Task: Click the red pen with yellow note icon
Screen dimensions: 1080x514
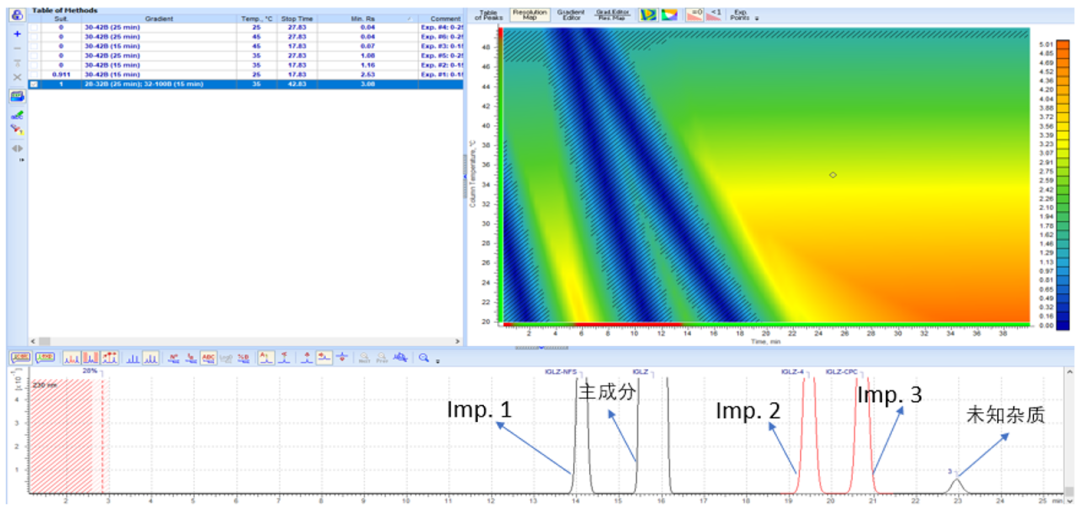Action: point(17,129)
